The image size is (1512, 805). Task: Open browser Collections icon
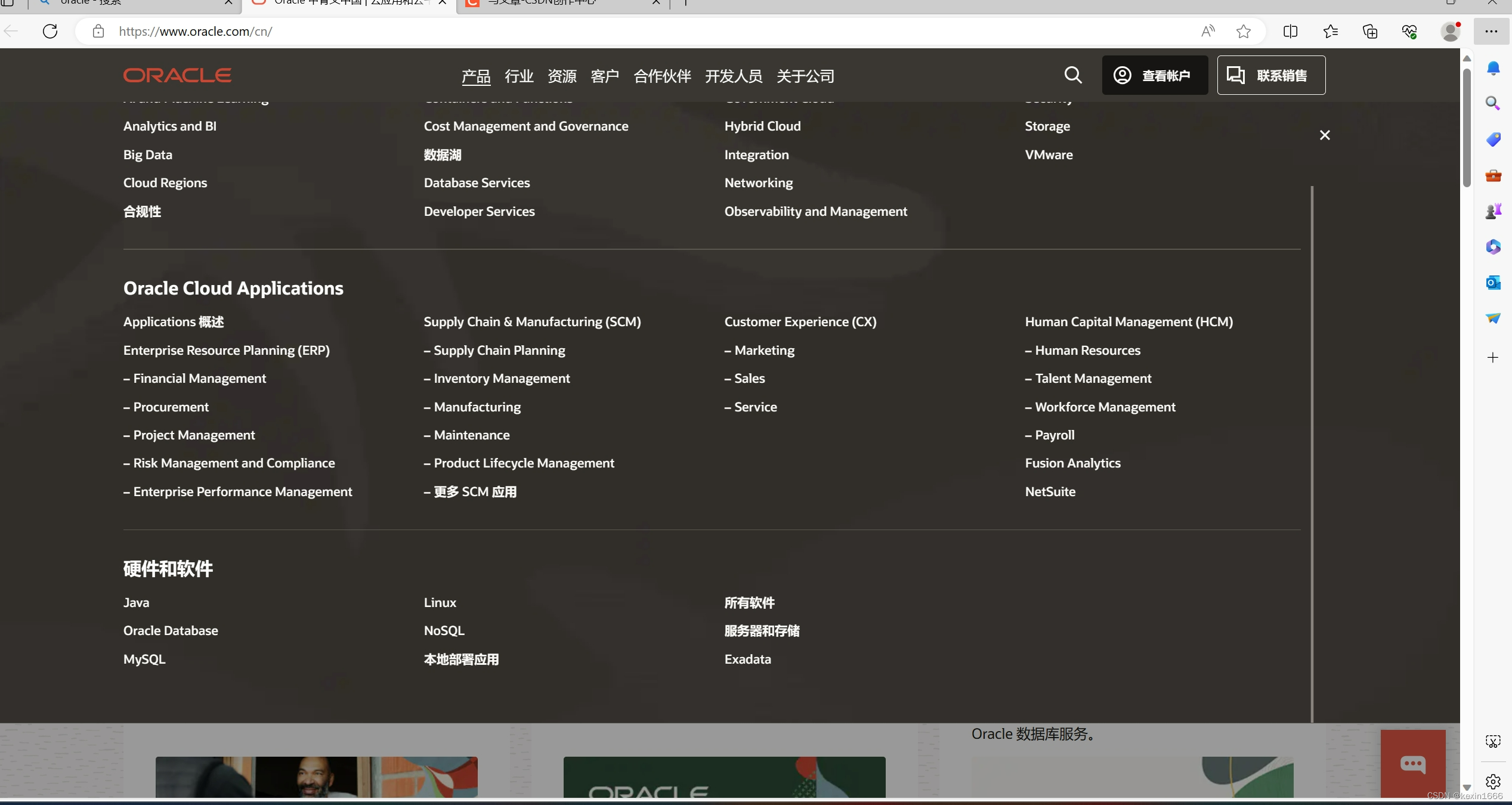click(x=1370, y=31)
